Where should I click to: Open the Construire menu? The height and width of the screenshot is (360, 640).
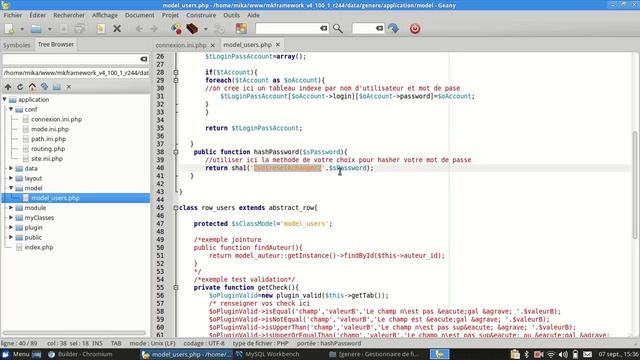pos(201,15)
